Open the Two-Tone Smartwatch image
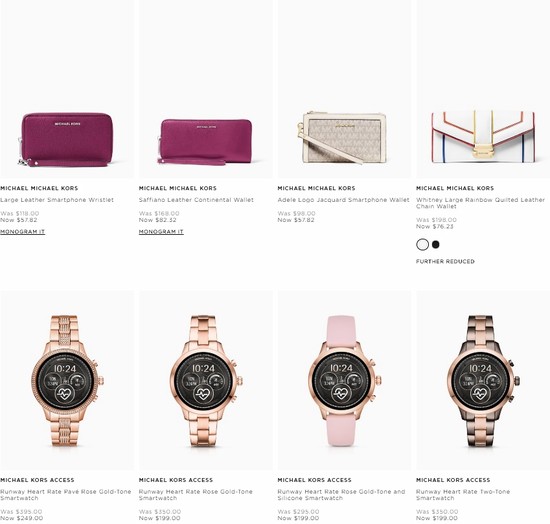The image size is (550, 524). tap(483, 380)
